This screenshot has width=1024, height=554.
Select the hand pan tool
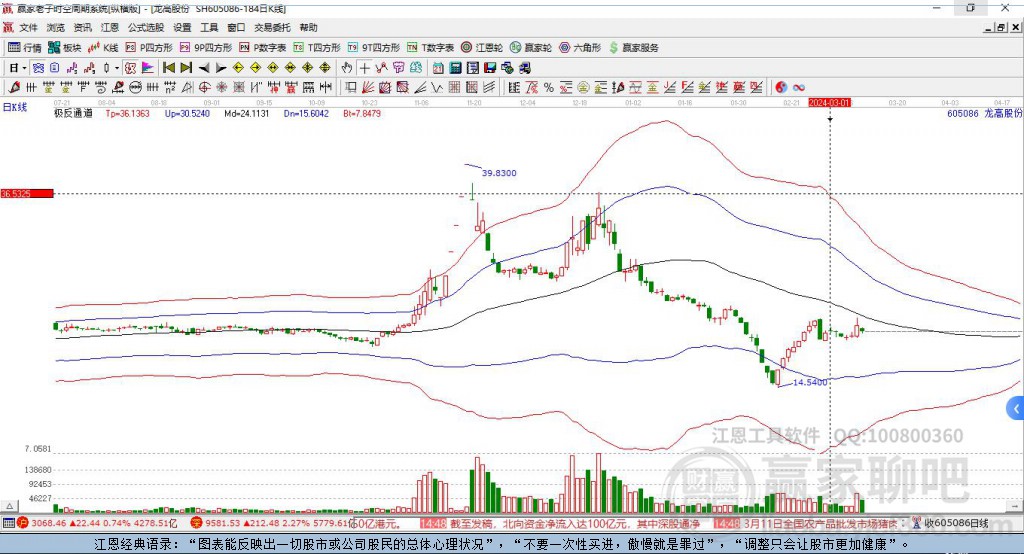point(347,68)
